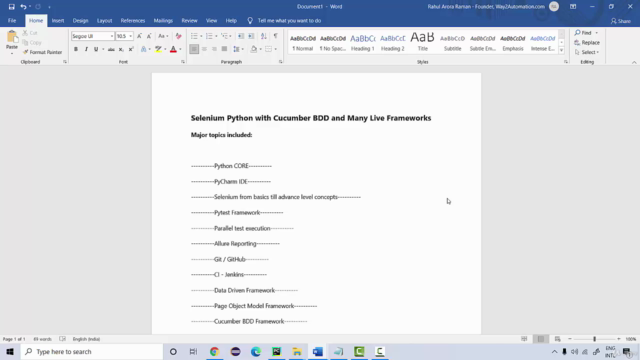Image resolution: width=640 pixels, height=360 pixels.
Task: Apply the yellow text highlight color
Action: 158,49
